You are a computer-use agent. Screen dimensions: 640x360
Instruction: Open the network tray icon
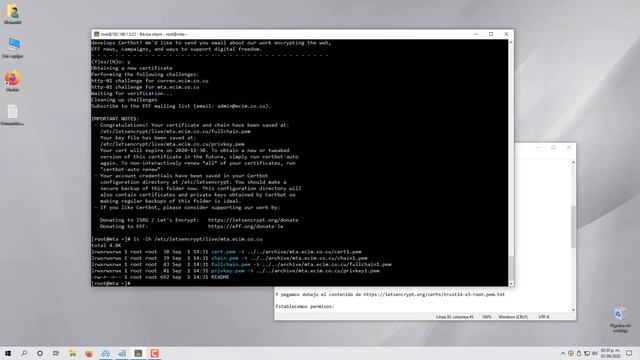click(587, 353)
